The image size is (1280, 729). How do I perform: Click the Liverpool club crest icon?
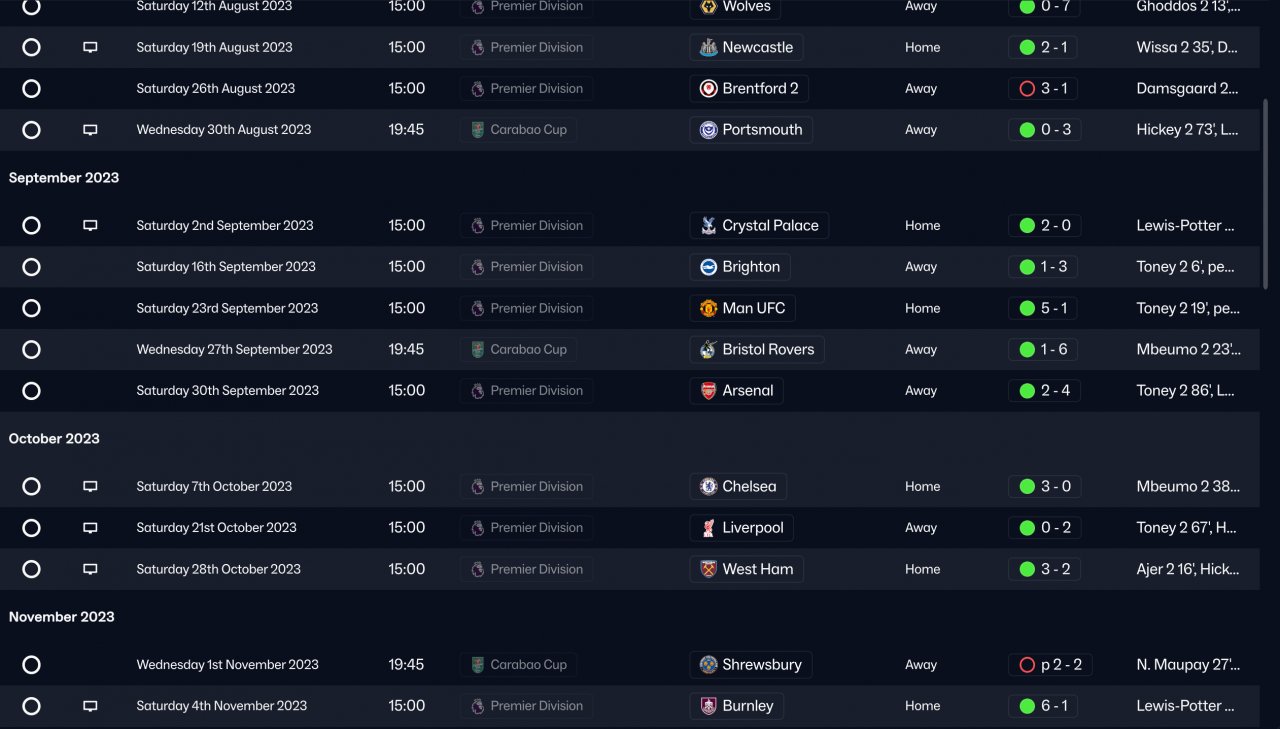point(708,528)
